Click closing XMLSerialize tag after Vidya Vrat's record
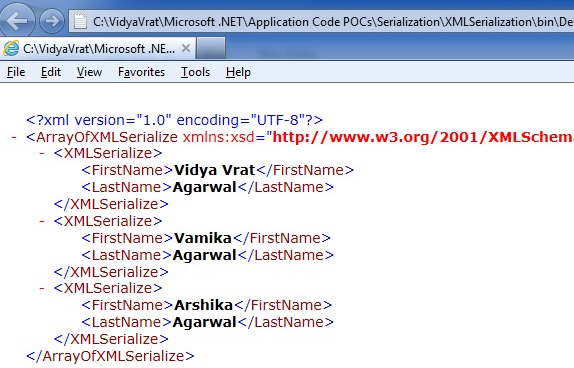 click(x=111, y=204)
